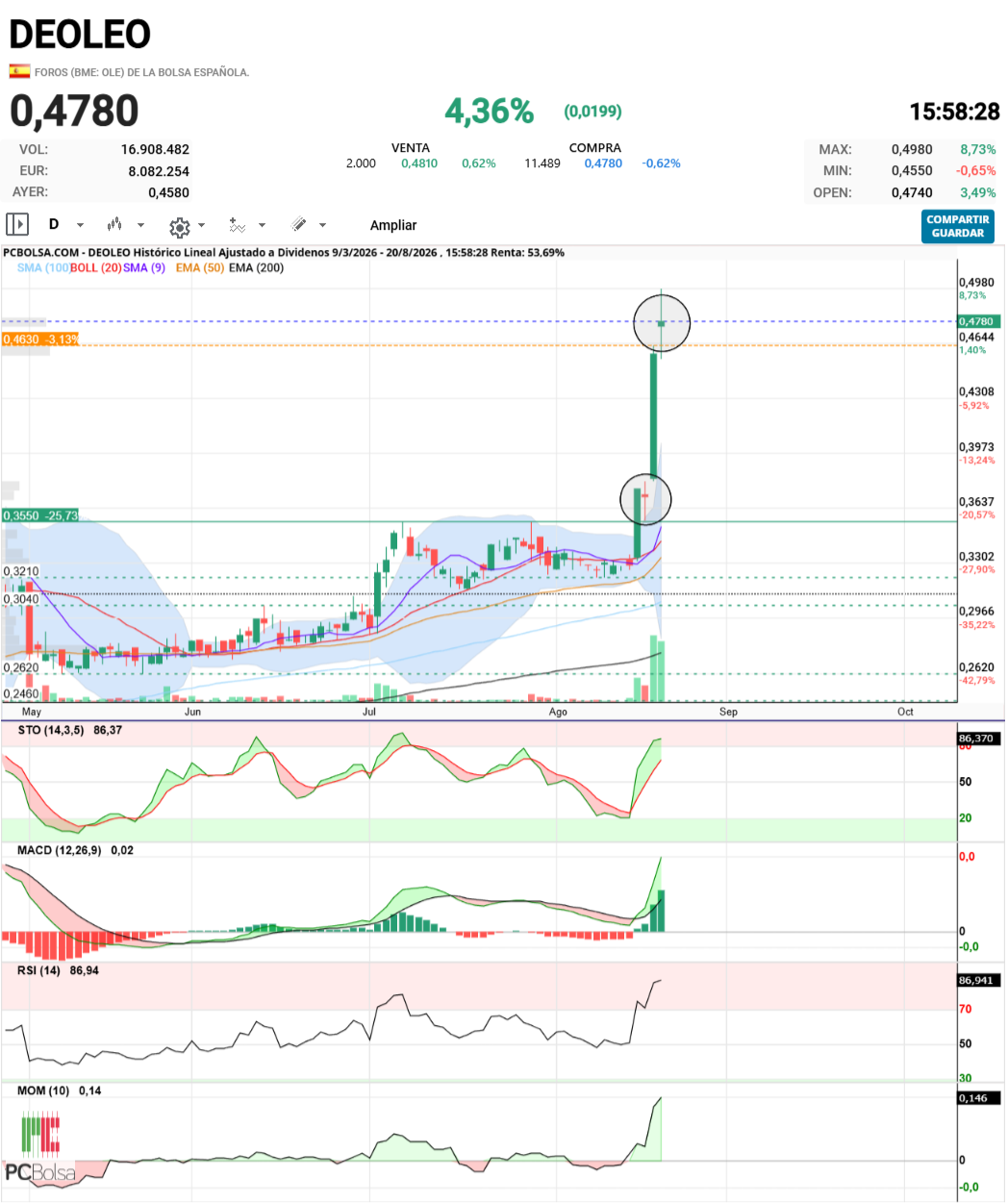Click the 0,4780 last price value
Screen dimensions: 1008x1203
[x=74, y=112]
